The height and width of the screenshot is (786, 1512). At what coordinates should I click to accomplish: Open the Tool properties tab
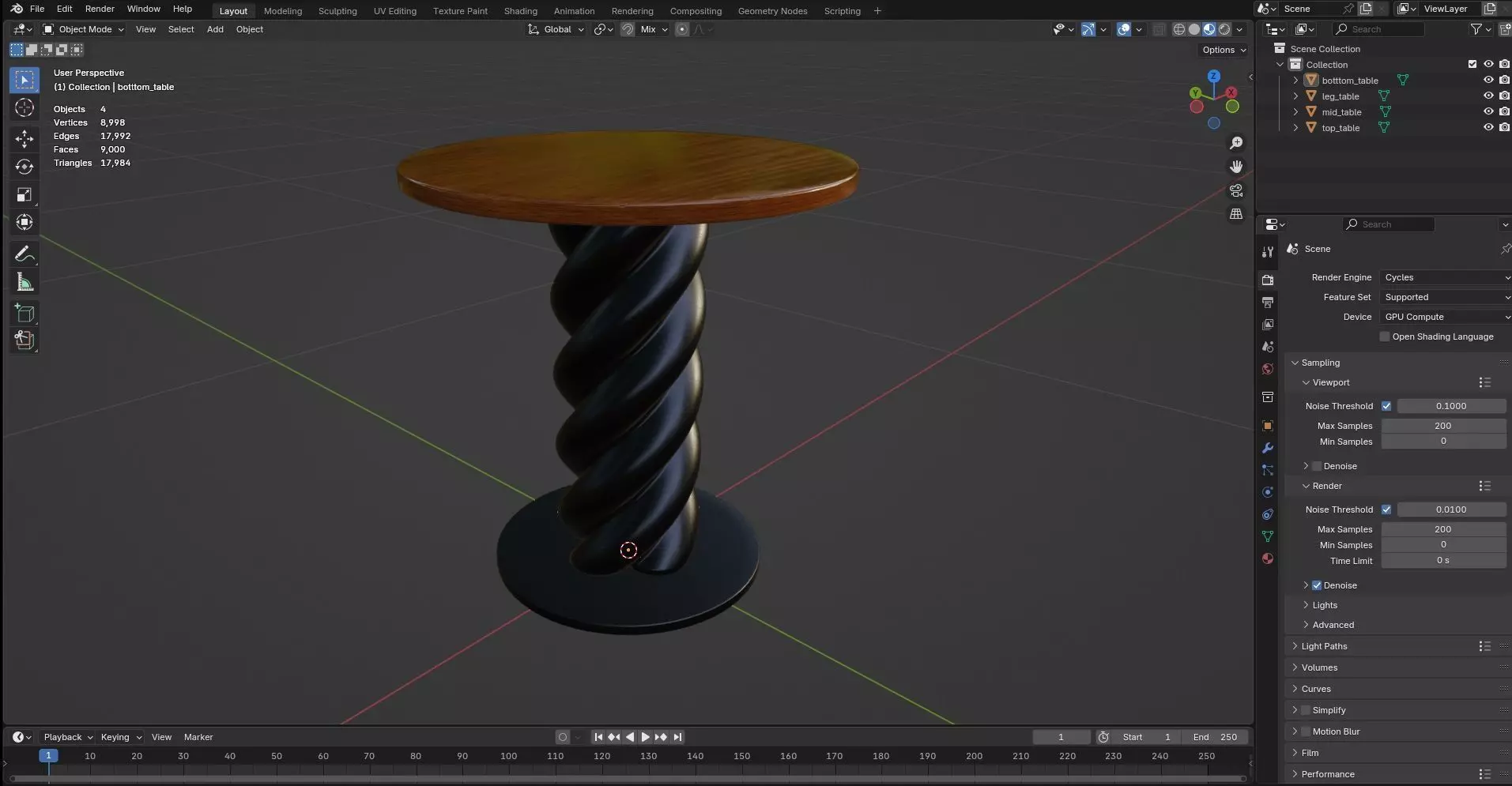click(1268, 252)
